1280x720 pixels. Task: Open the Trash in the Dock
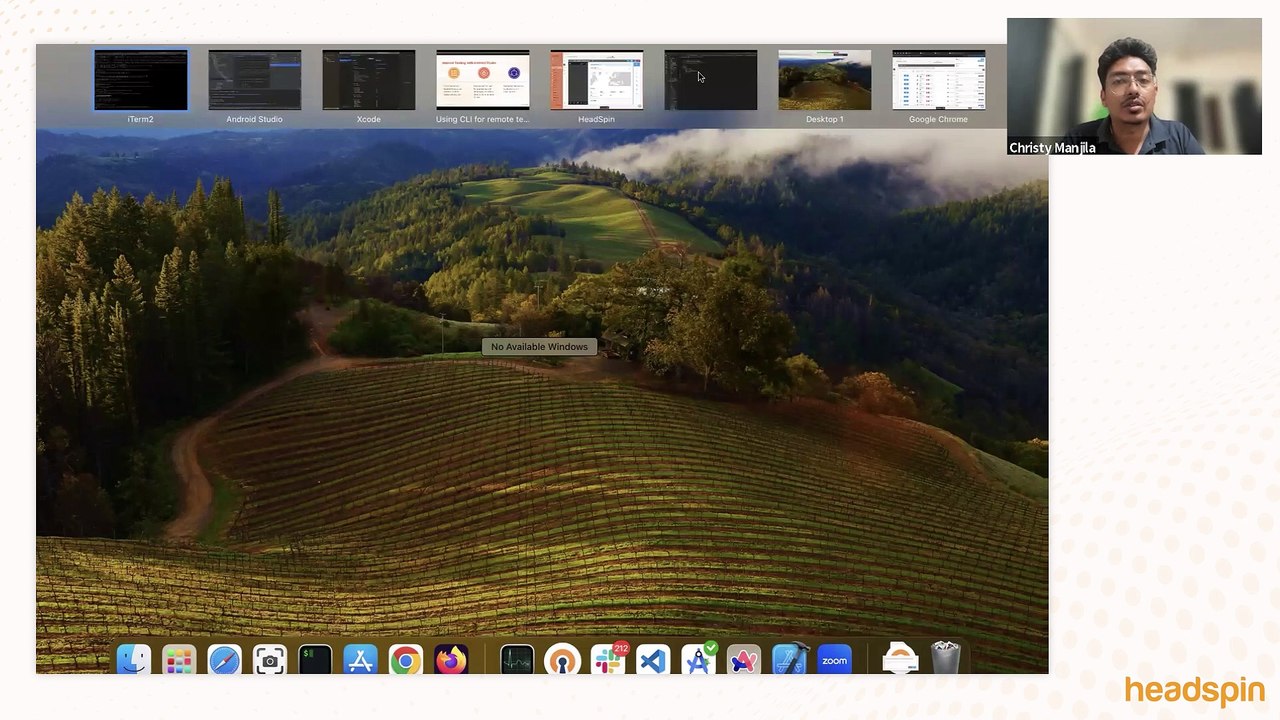[x=946, y=660]
